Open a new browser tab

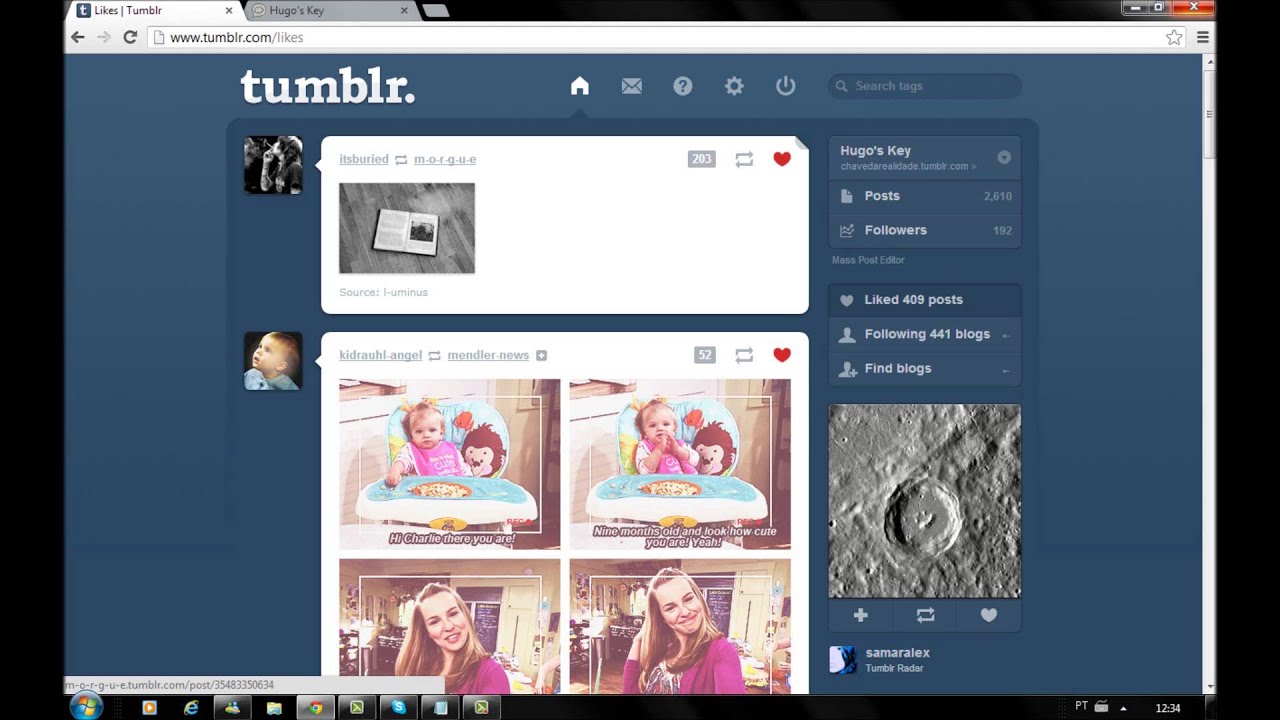[x=435, y=11]
